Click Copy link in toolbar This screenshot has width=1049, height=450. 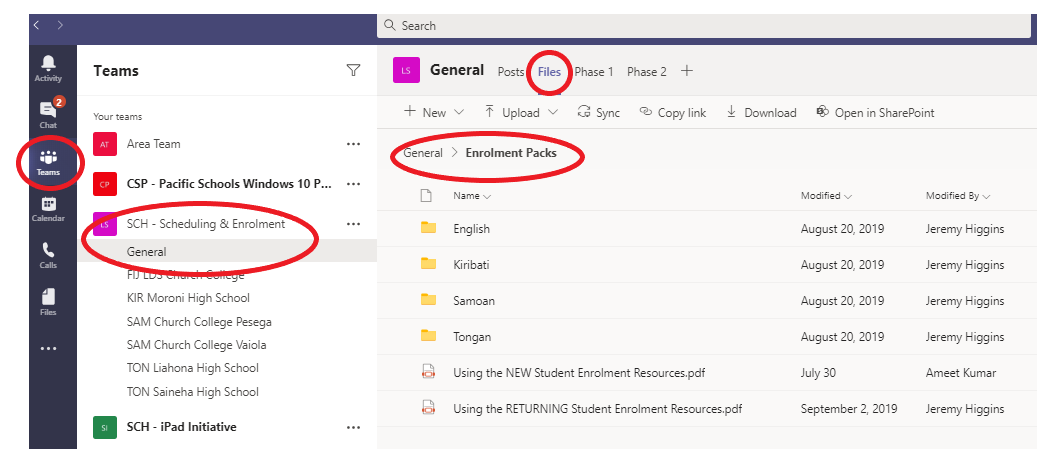(x=672, y=112)
